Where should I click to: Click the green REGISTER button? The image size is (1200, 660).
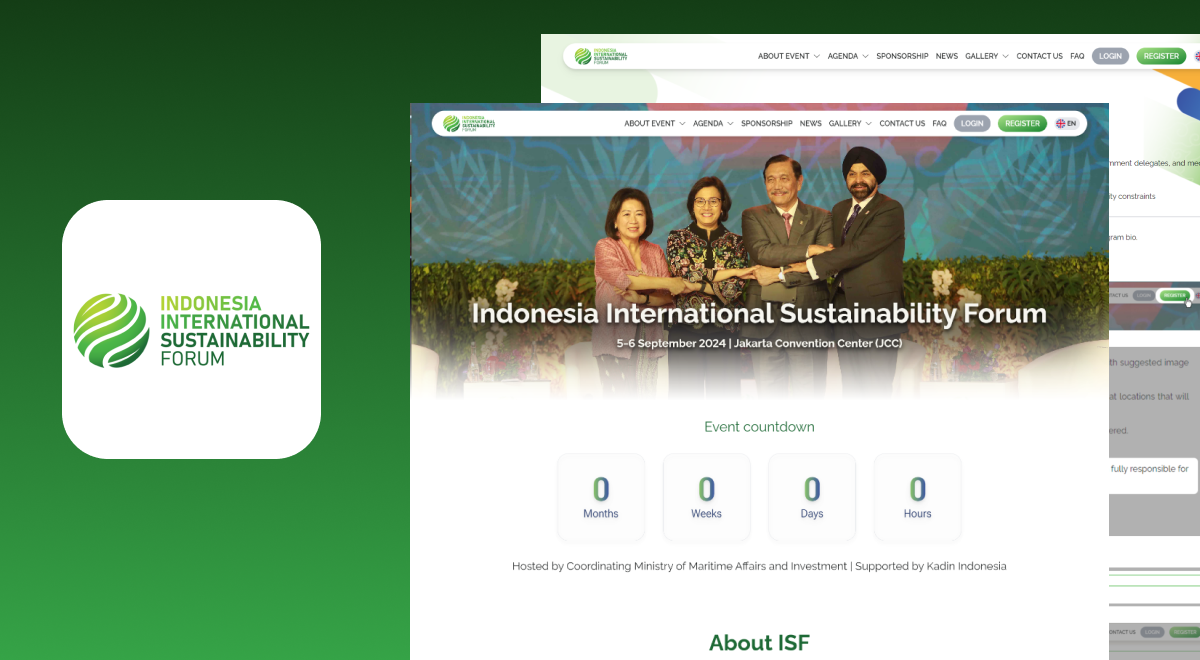click(x=1022, y=123)
